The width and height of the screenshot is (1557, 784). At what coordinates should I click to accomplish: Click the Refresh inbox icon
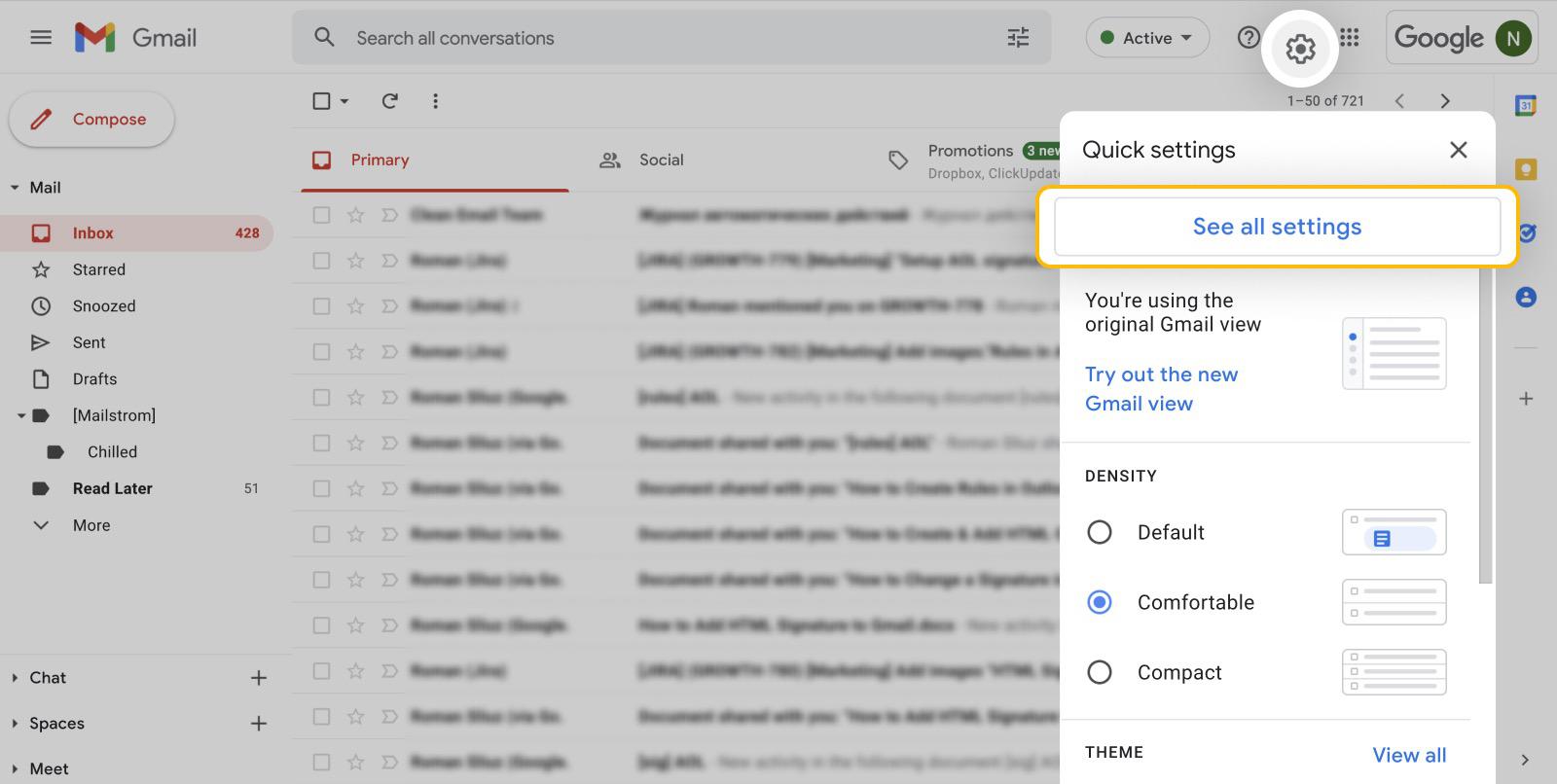(x=389, y=101)
